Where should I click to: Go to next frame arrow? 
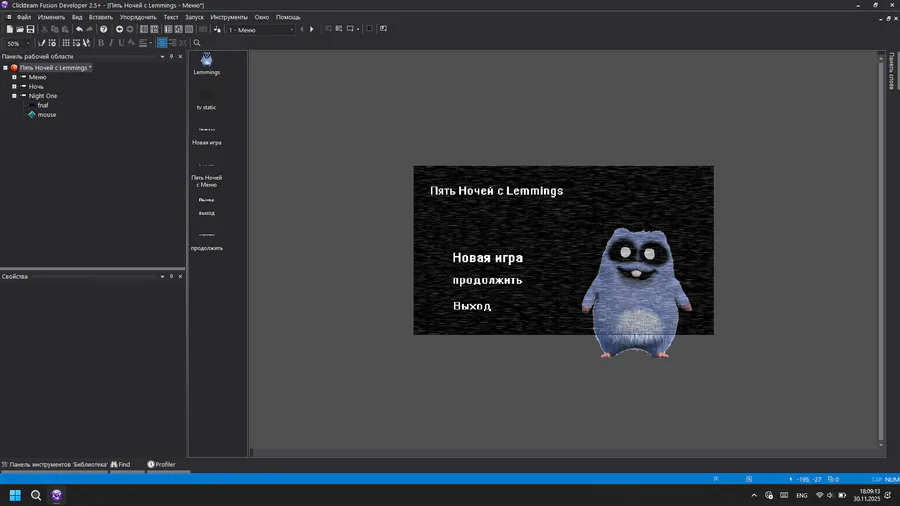coord(312,29)
